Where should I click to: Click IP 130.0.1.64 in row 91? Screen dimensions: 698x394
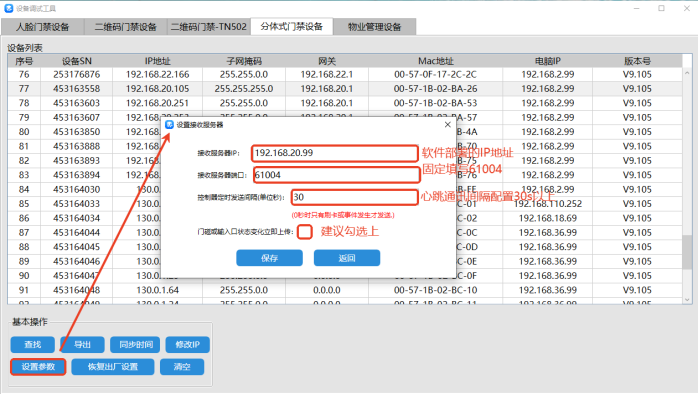coord(158,290)
